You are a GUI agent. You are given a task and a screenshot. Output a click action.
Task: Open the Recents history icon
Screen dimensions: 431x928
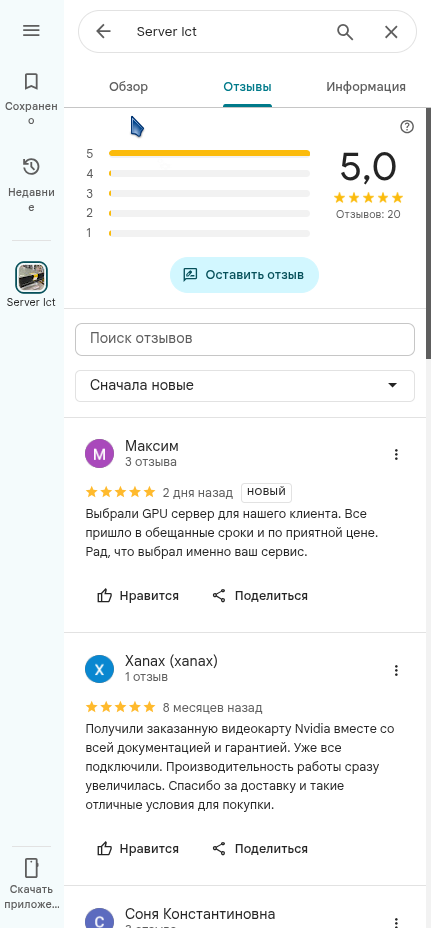31,167
